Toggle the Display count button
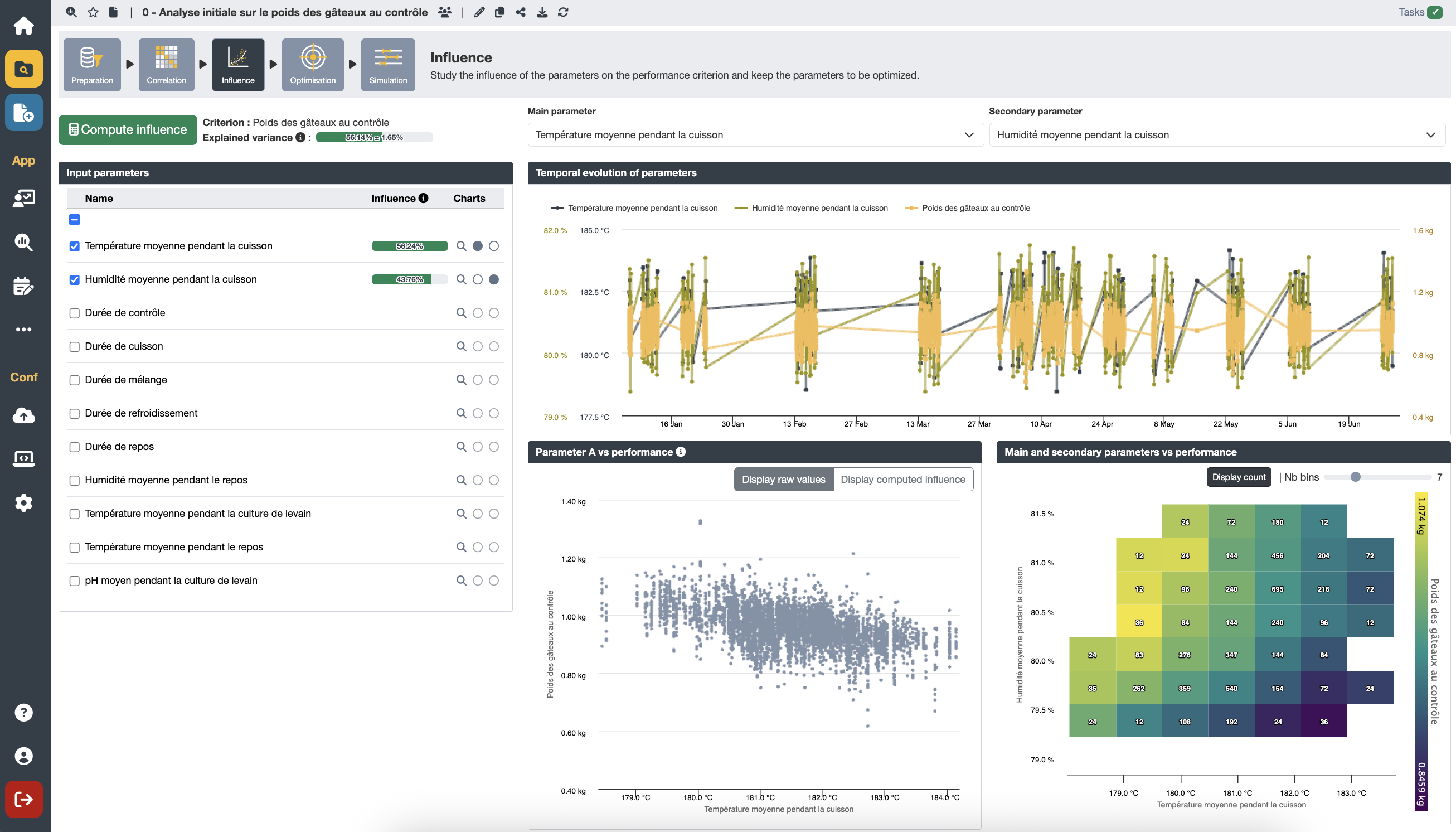This screenshot has height=832, width=1456. (x=1239, y=477)
